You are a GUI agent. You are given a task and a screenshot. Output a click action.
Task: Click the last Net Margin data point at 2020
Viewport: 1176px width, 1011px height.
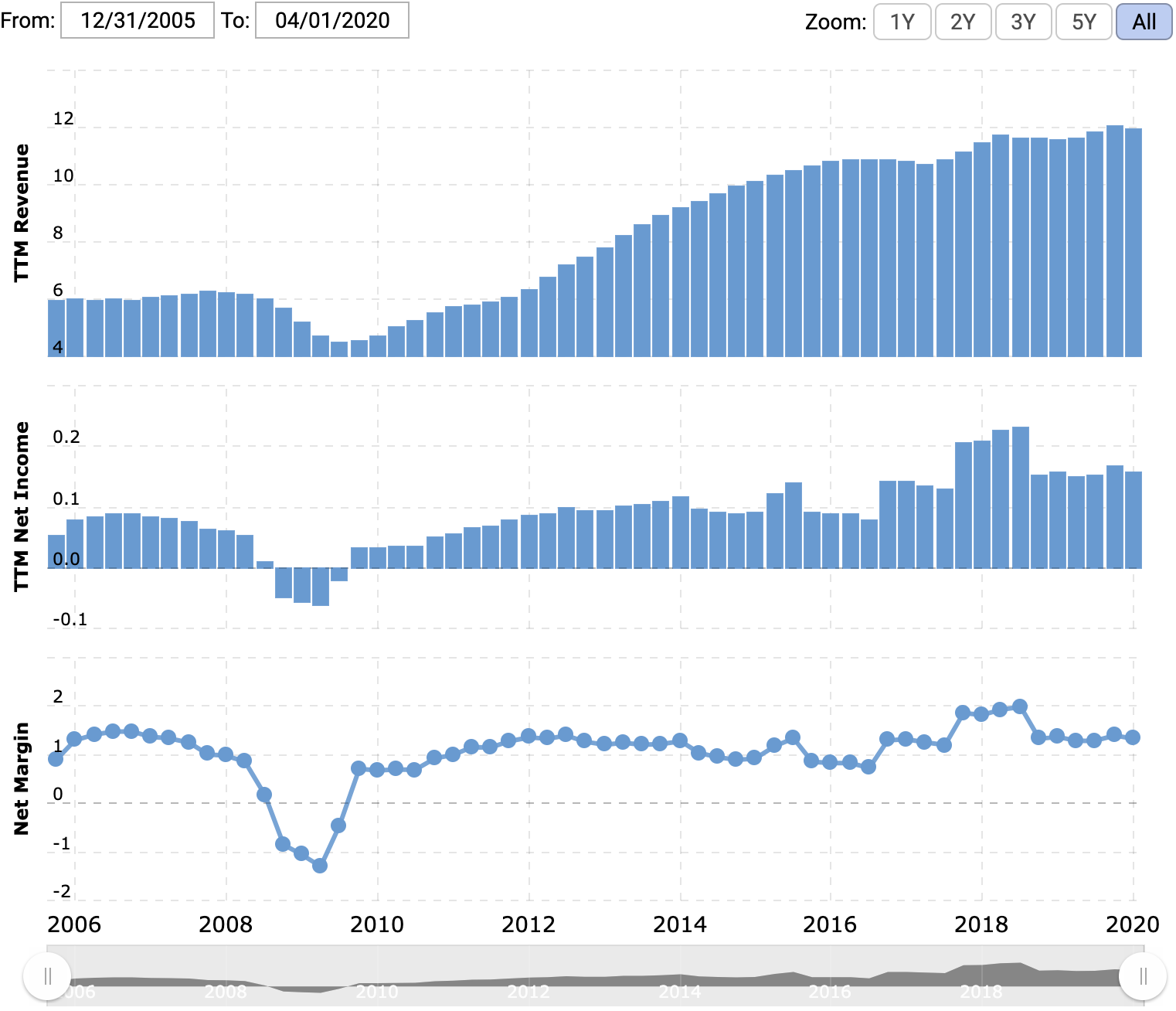click(x=1133, y=737)
